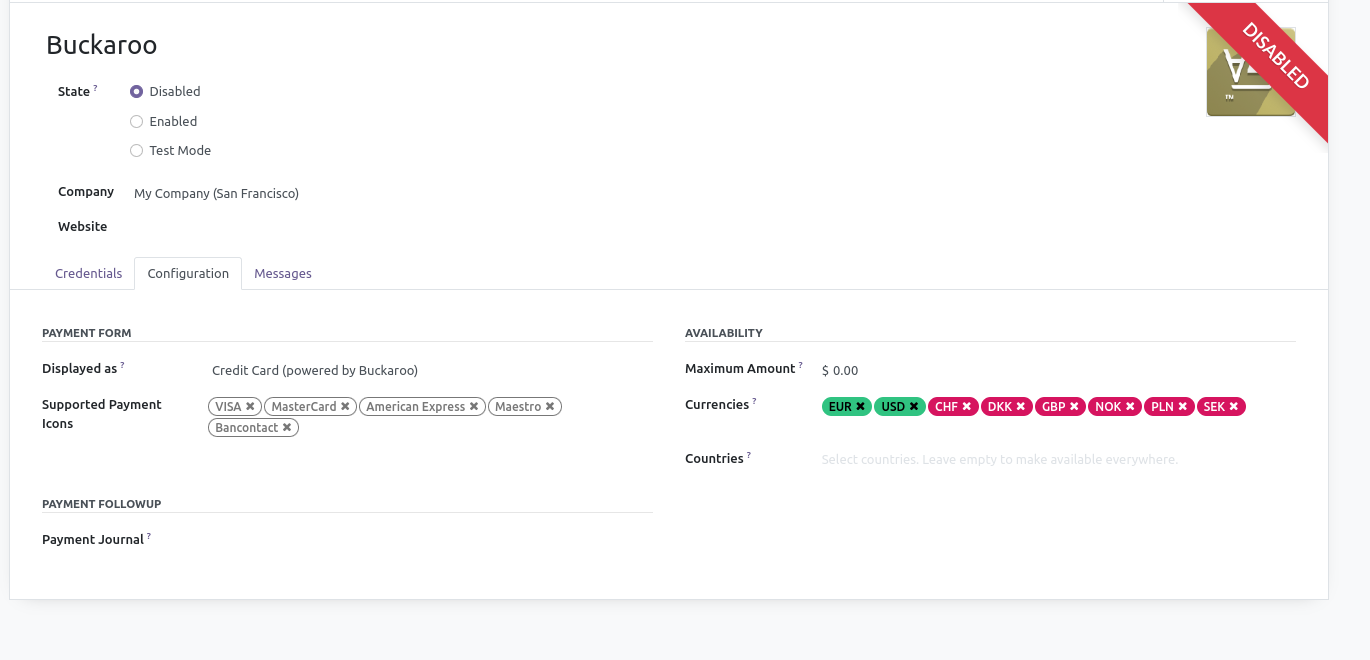The height and width of the screenshot is (660, 1370).
Task: Remove PLN currency tag
Action: click(1183, 406)
